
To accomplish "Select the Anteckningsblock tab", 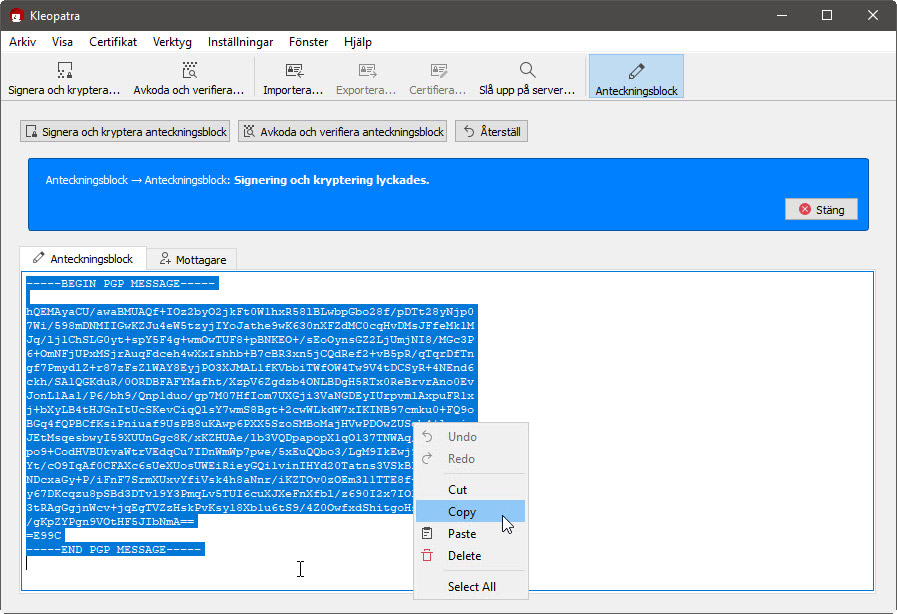I will point(83,259).
